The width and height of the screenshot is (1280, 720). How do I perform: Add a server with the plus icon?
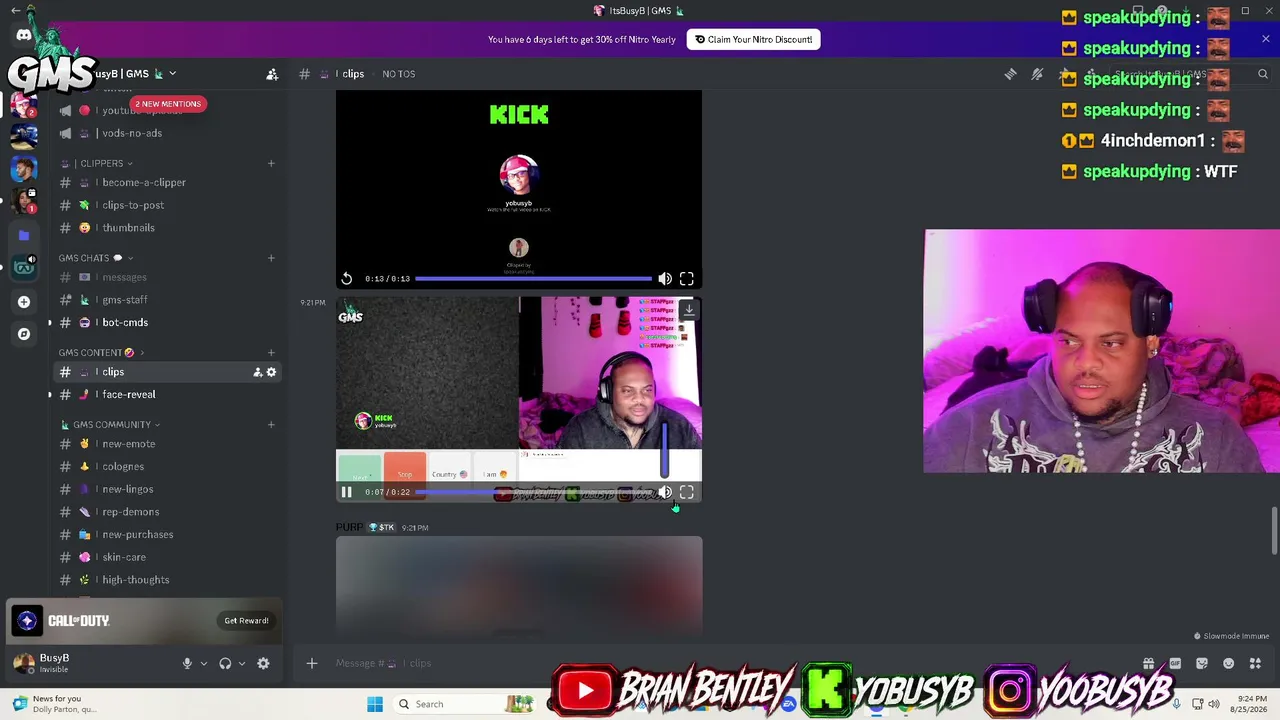[x=24, y=301]
